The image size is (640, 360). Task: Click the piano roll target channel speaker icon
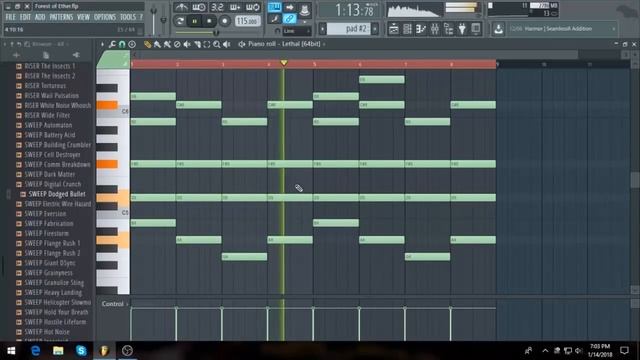coord(242,44)
